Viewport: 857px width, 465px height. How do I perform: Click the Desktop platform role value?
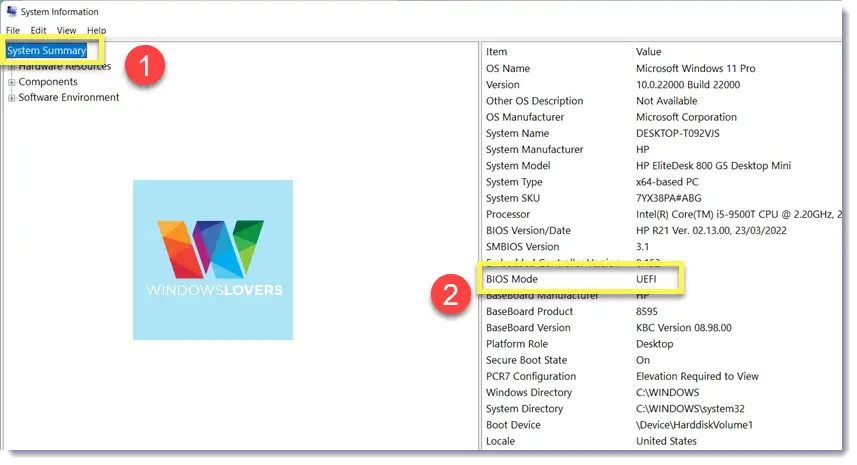point(655,344)
